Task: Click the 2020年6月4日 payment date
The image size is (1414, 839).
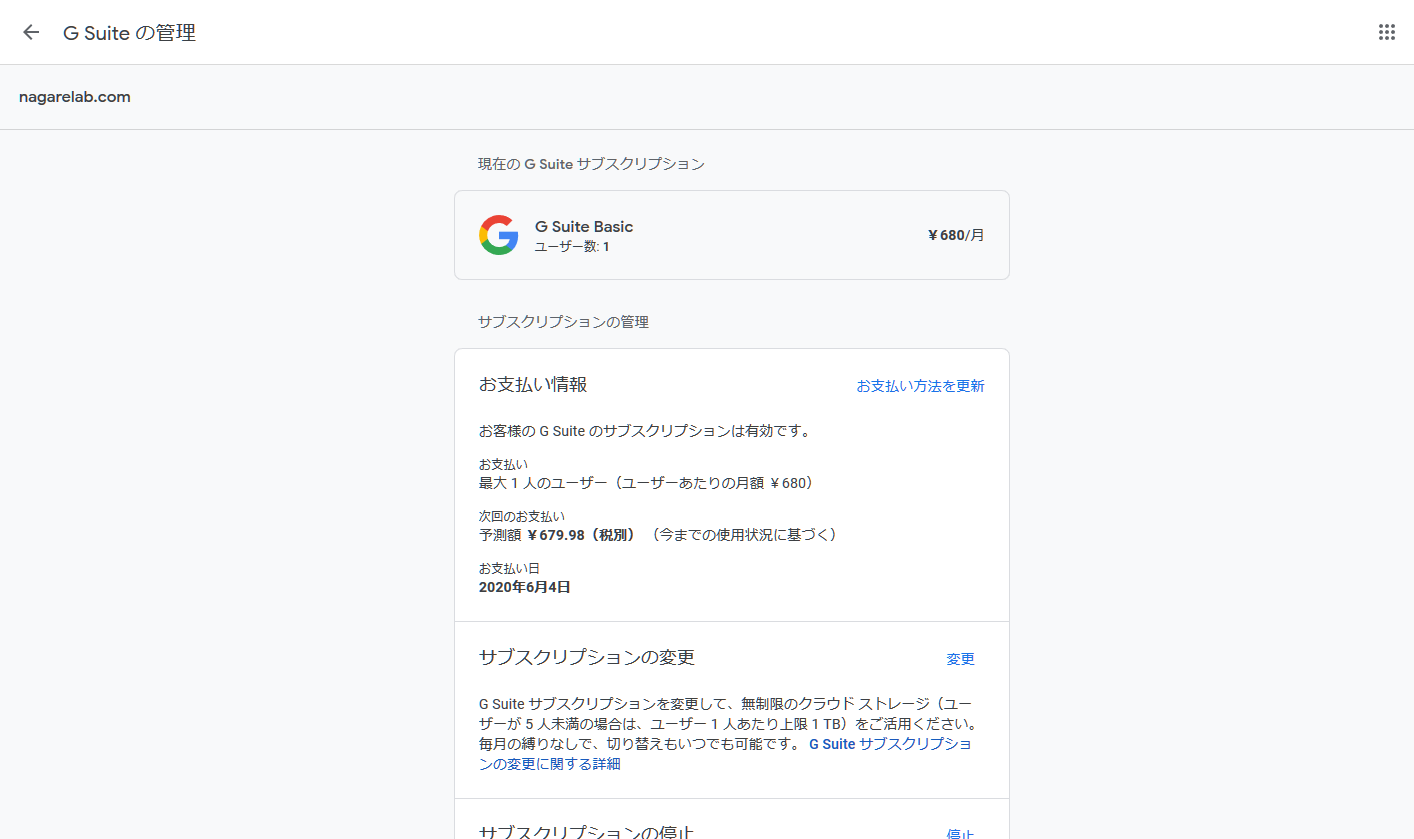Action: pos(525,587)
